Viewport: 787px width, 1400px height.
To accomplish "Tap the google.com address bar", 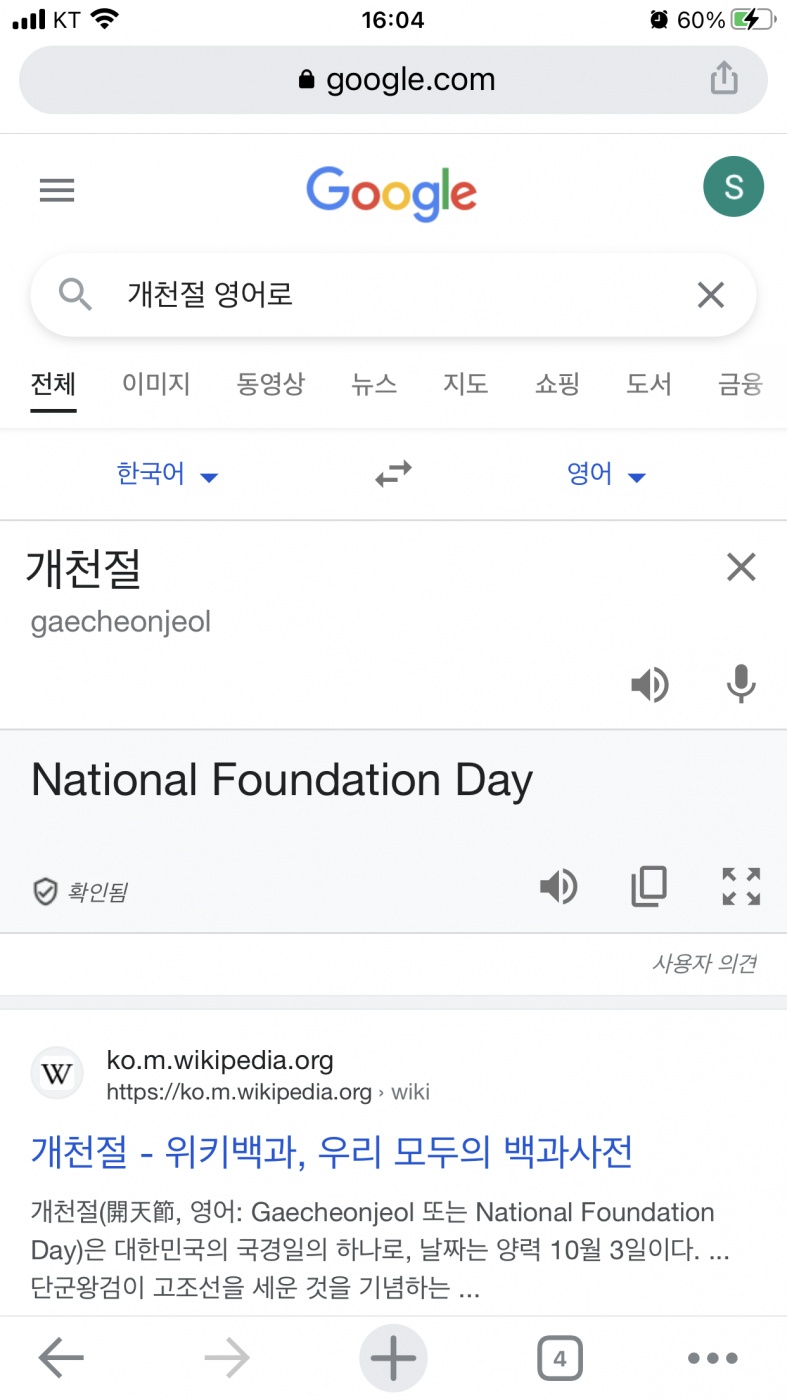I will pos(395,80).
